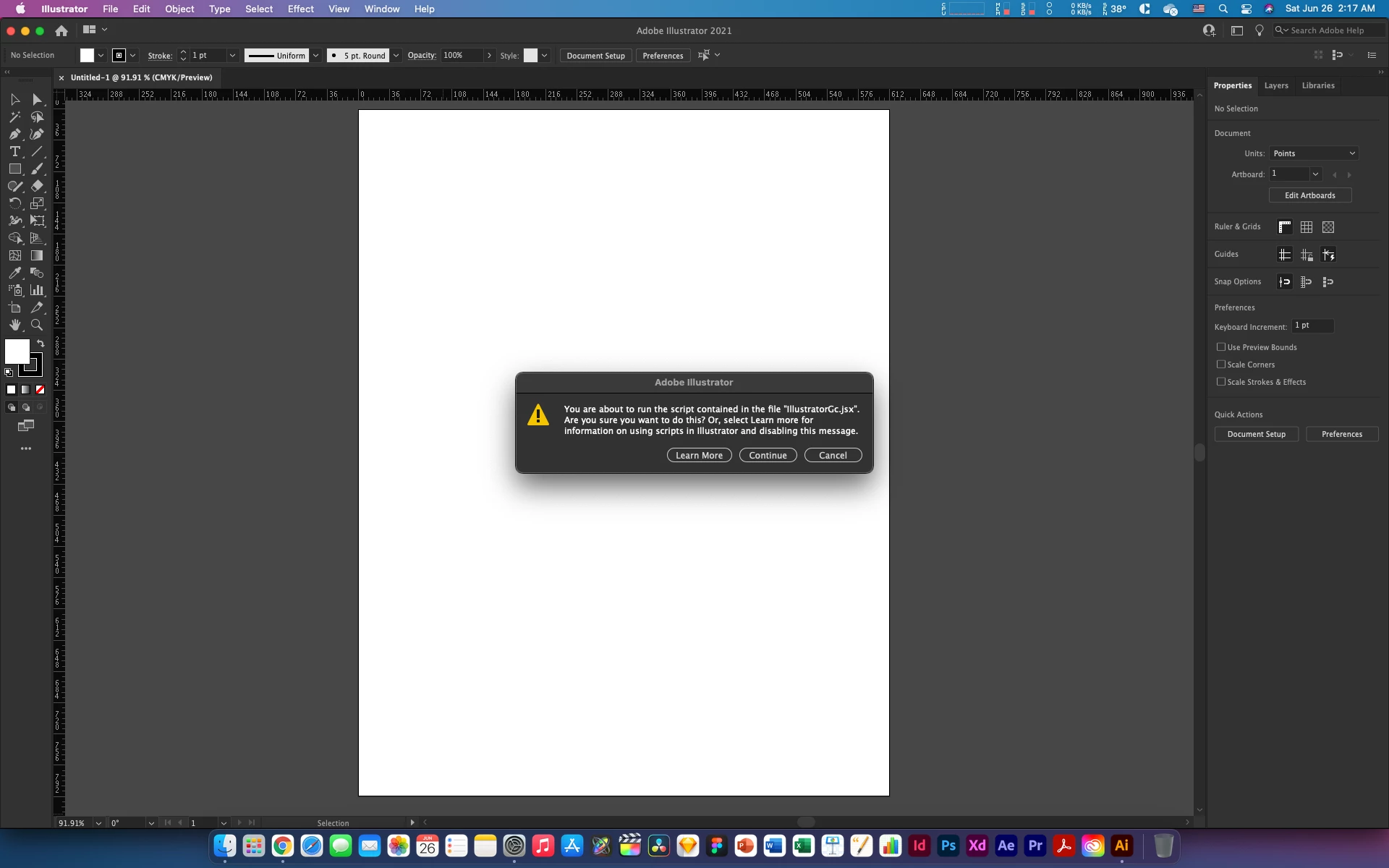Click the Home icon in title bar
The width and height of the screenshot is (1389, 868).
point(61,30)
